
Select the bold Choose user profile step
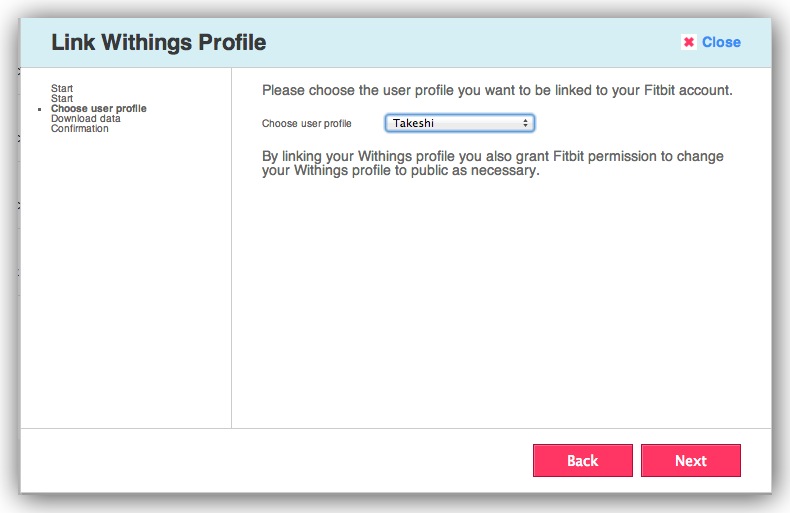[x=98, y=108]
